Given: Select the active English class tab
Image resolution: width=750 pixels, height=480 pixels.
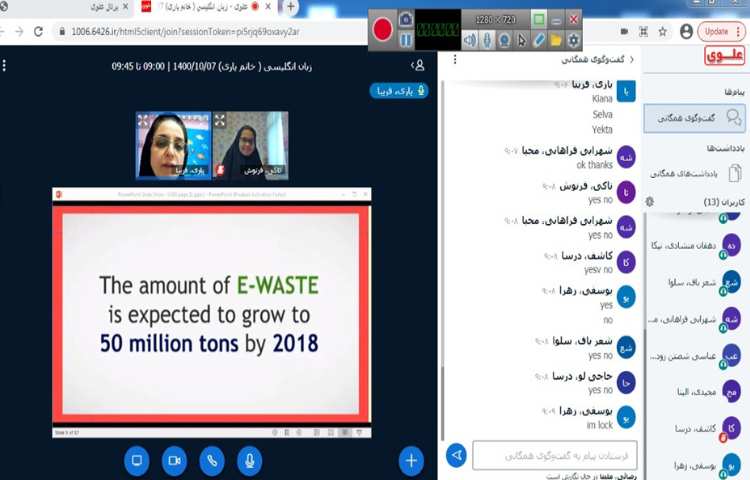Looking at the screenshot, I should pyautogui.click(x=206, y=7).
